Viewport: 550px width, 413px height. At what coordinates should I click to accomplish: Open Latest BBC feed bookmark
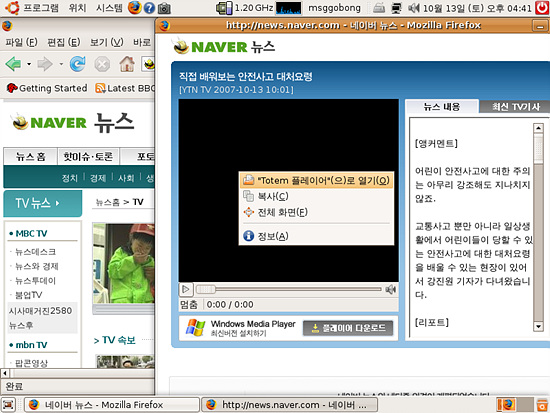click(x=125, y=88)
